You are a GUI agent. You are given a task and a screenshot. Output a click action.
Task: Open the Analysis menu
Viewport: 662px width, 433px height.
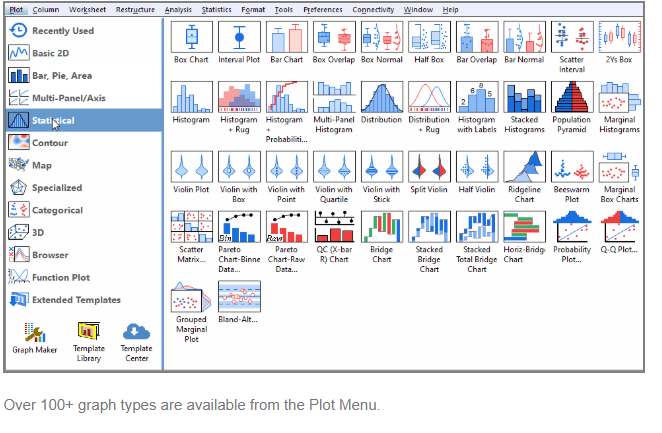[178, 9]
